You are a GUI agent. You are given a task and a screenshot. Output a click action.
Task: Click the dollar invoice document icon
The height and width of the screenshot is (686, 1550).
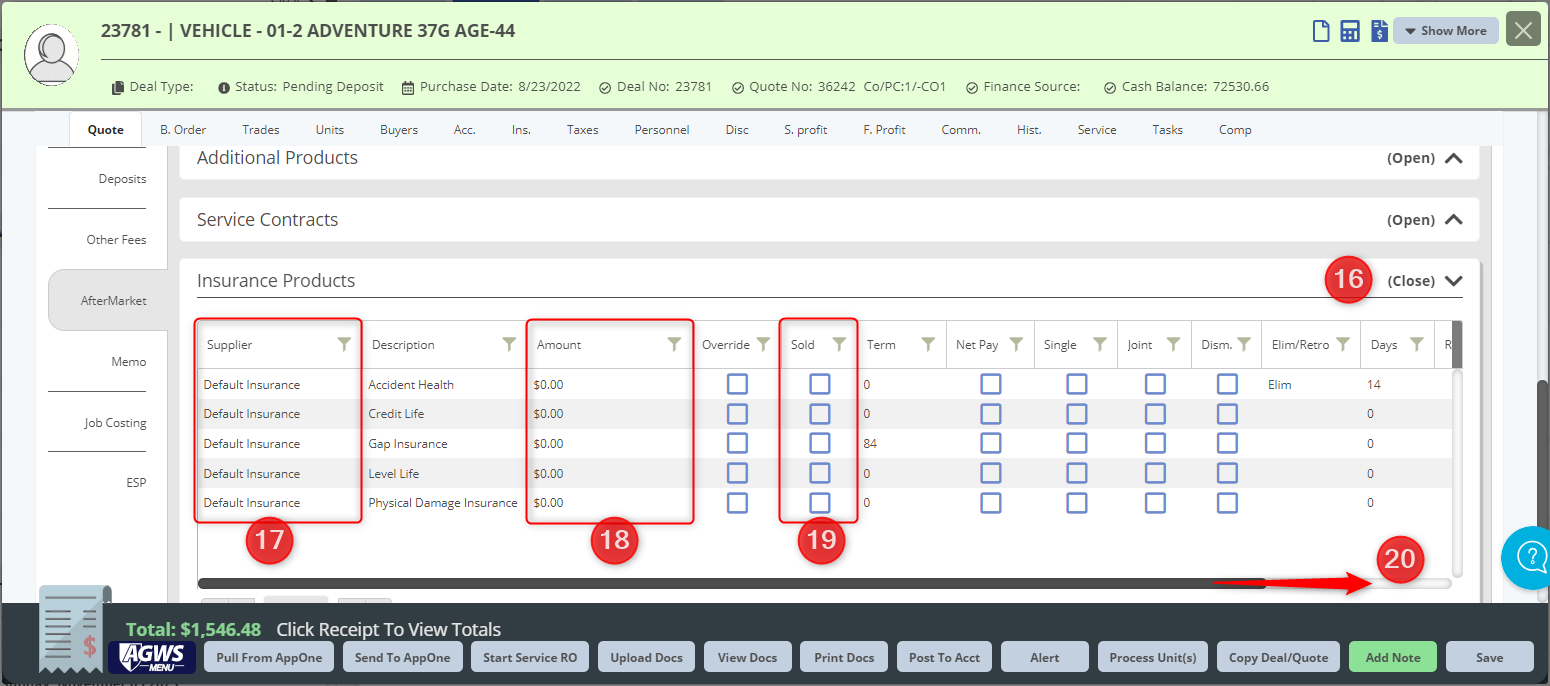pos(1379,31)
